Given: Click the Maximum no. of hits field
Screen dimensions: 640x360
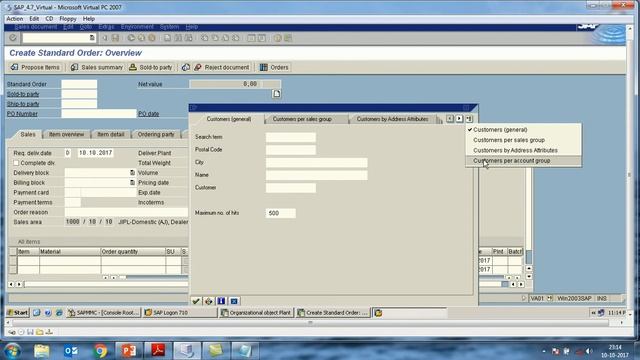Looking at the screenshot, I should click(280, 213).
